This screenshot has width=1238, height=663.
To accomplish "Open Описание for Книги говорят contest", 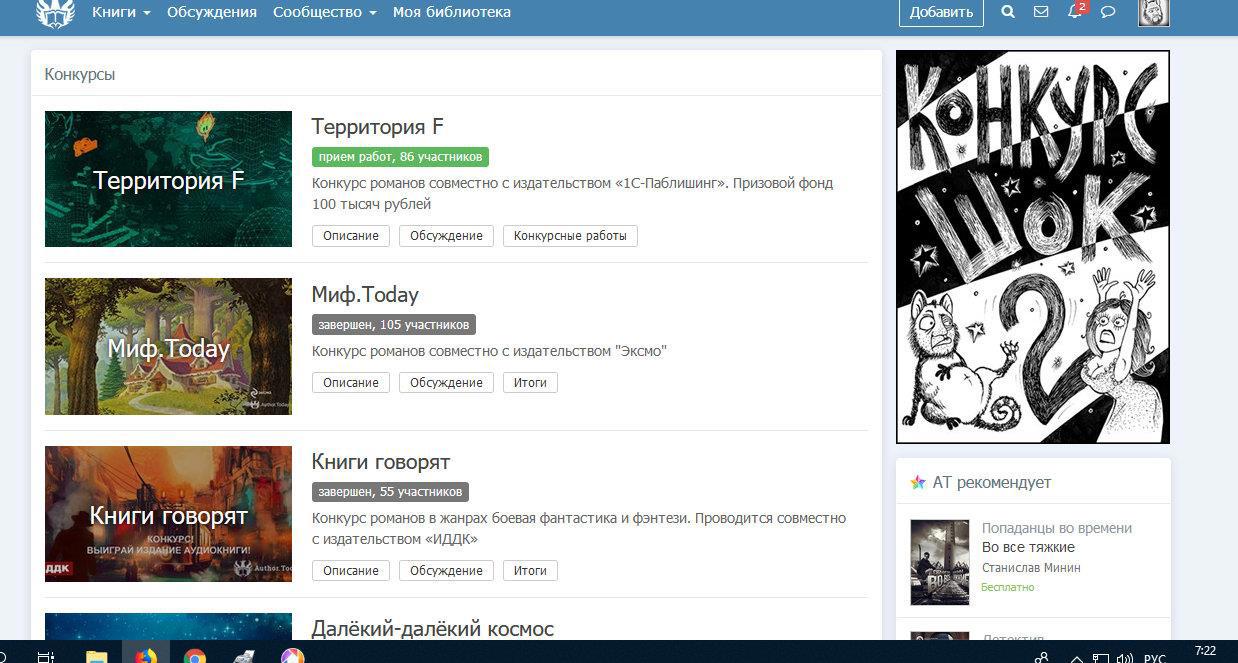I will (x=351, y=571).
